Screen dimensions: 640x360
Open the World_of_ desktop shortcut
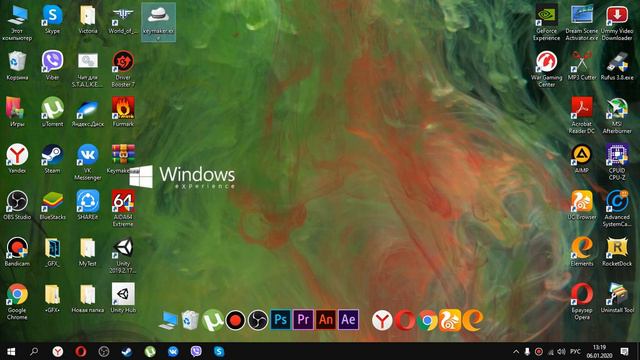123,19
